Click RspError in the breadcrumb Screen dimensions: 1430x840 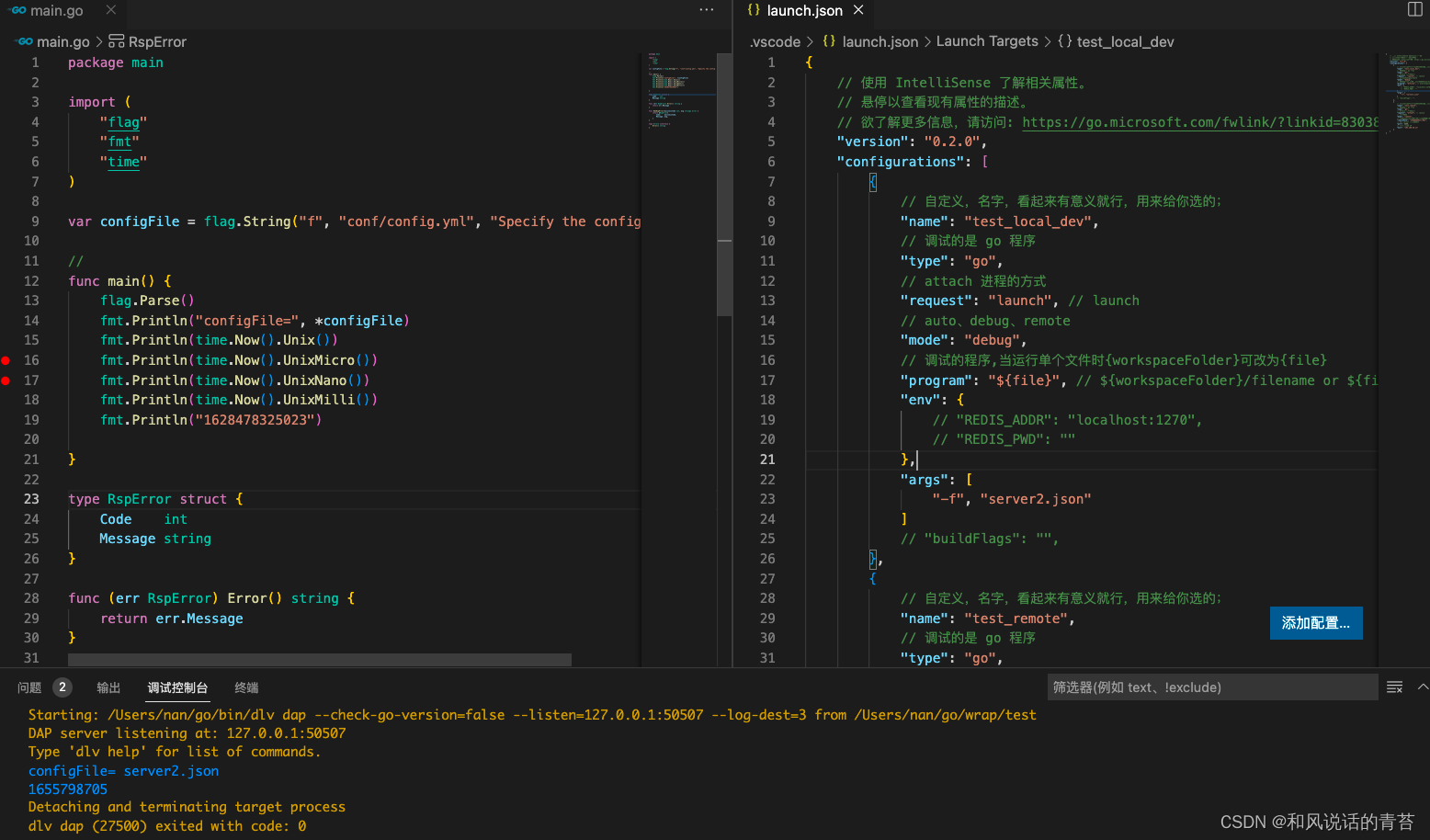pos(157,41)
